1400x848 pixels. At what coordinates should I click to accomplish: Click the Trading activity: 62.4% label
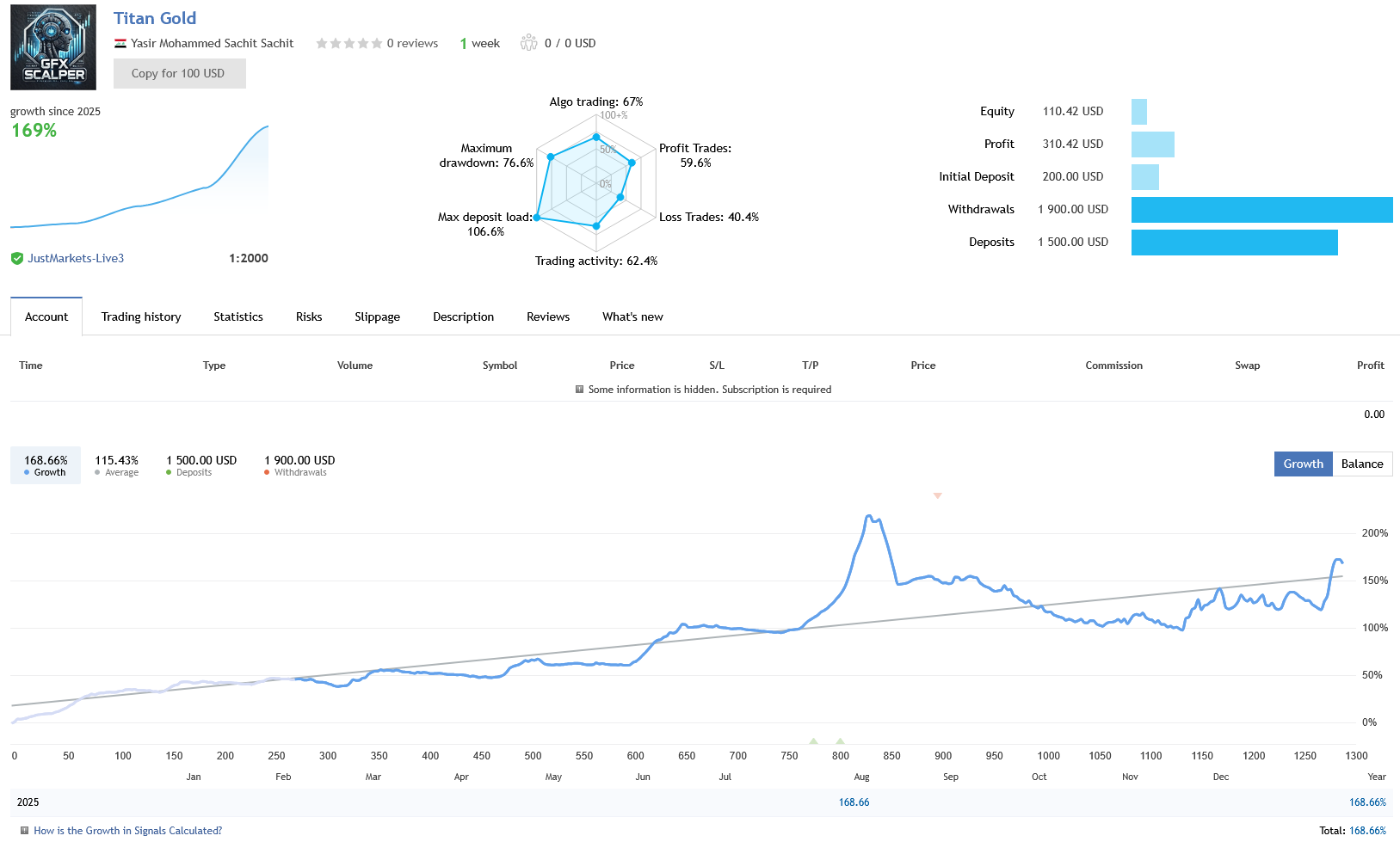click(596, 261)
